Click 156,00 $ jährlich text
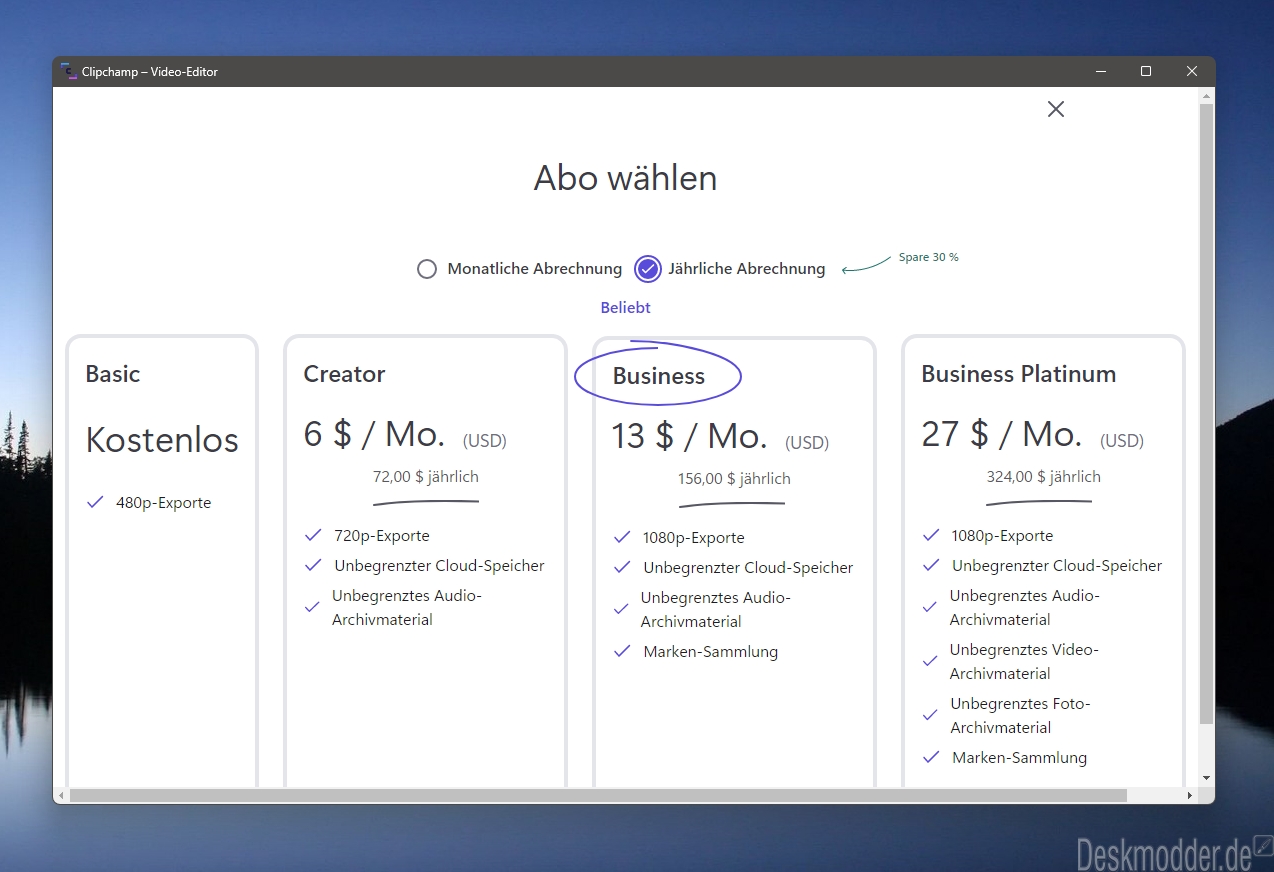 point(734,479)
